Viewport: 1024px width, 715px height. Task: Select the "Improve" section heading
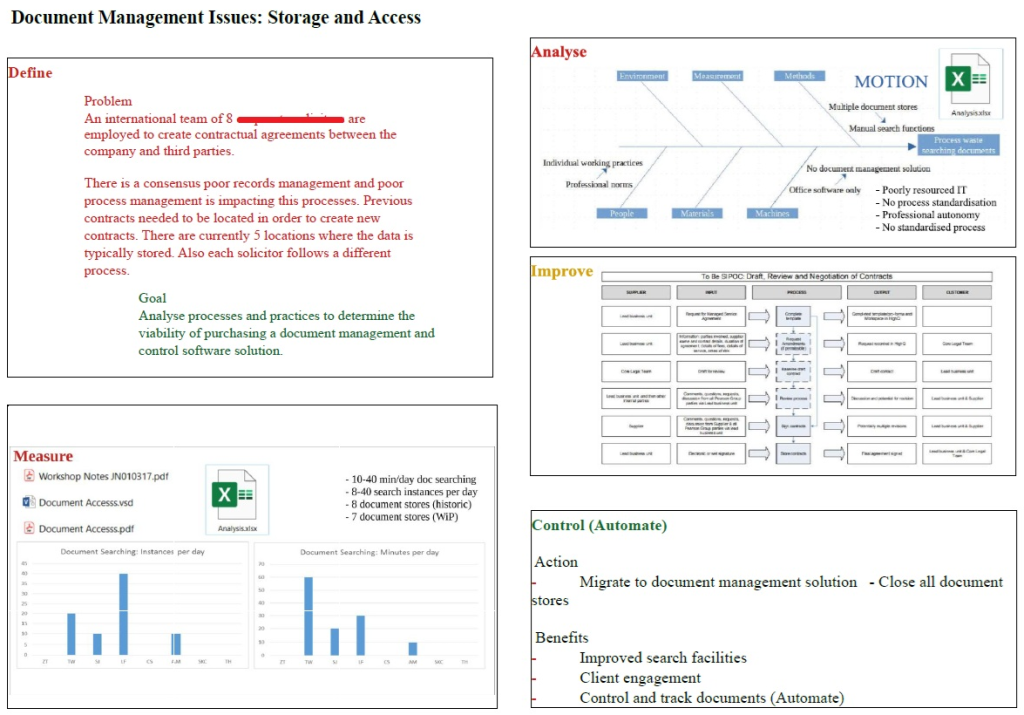tap(562, 271)
